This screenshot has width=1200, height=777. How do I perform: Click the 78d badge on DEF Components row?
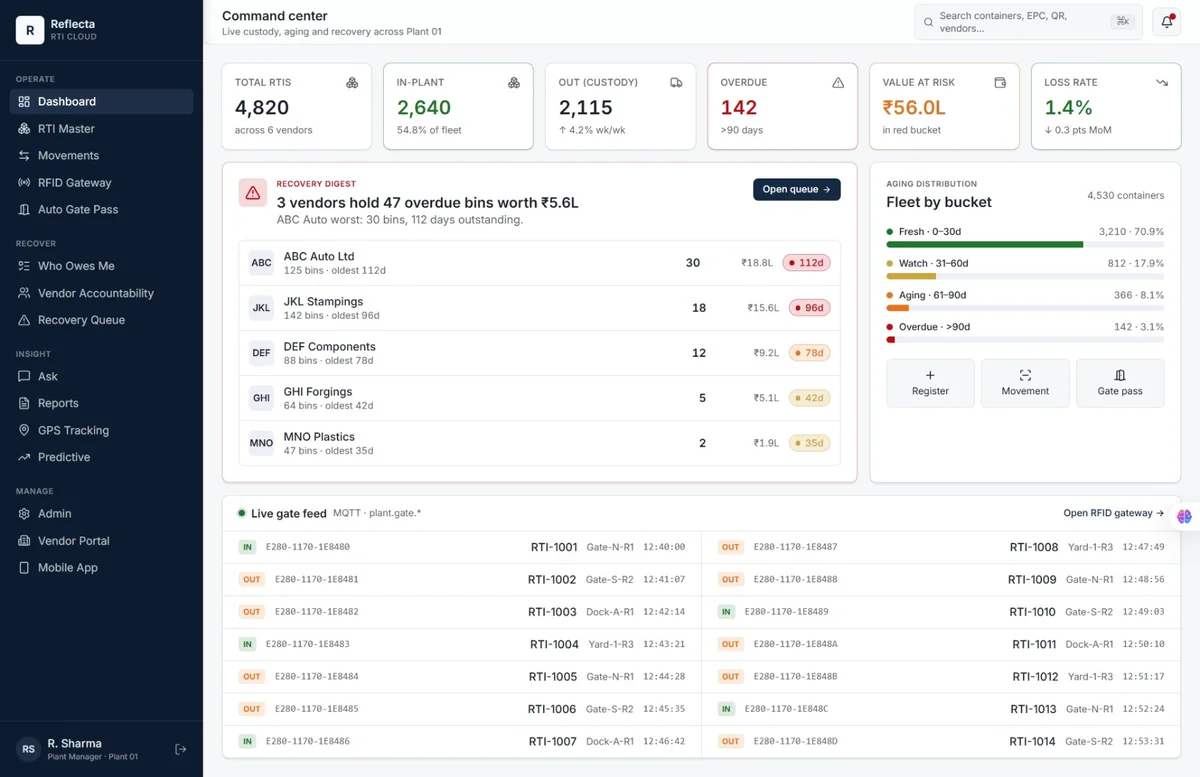tap(809, 353)
